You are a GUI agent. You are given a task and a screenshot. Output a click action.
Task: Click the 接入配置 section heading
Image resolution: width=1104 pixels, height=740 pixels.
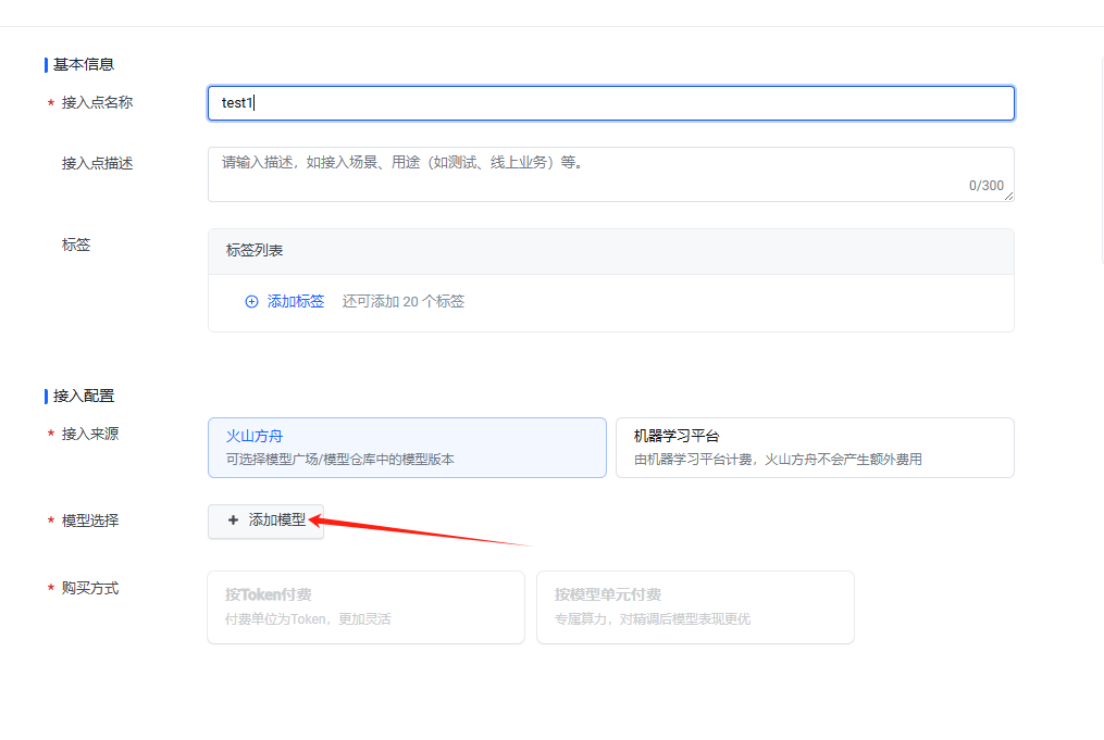click(x=84, y=396)
